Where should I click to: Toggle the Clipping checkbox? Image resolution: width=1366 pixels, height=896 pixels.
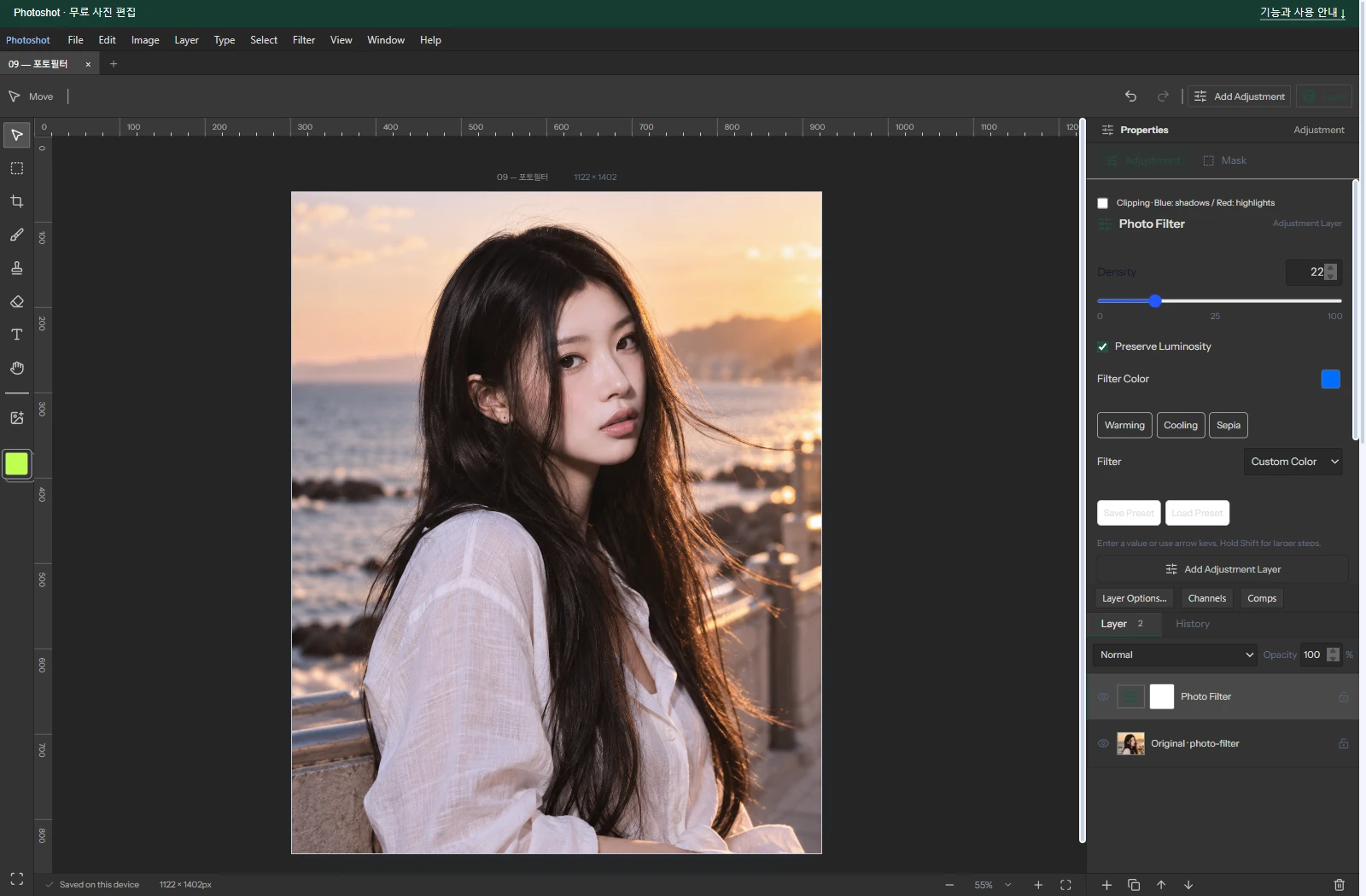pyautogui.click(x=1102, y=203)
